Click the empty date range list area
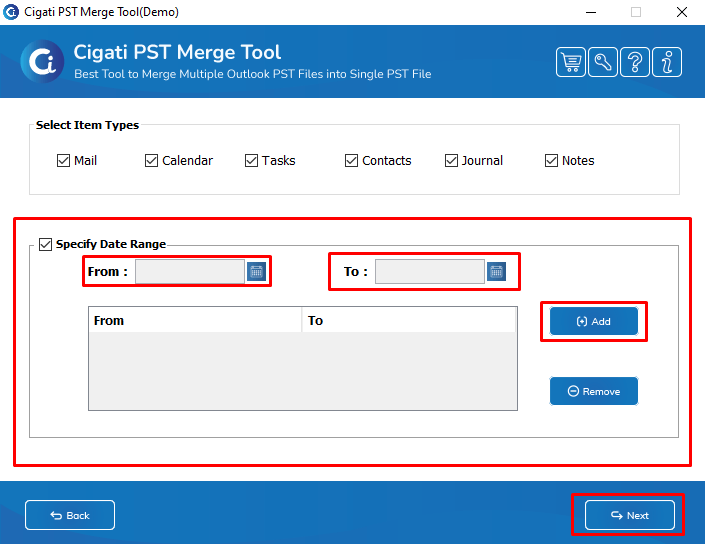 (303, 371)
